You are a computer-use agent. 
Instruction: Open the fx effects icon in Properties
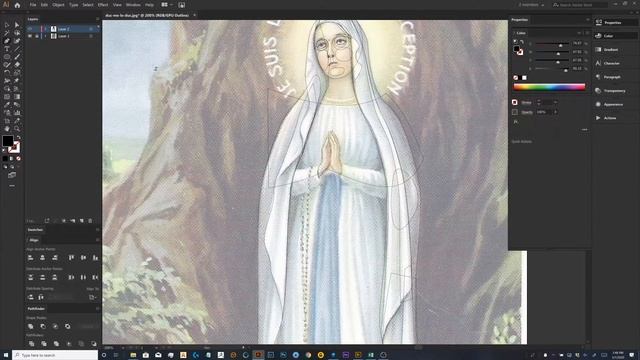[516, 122]
